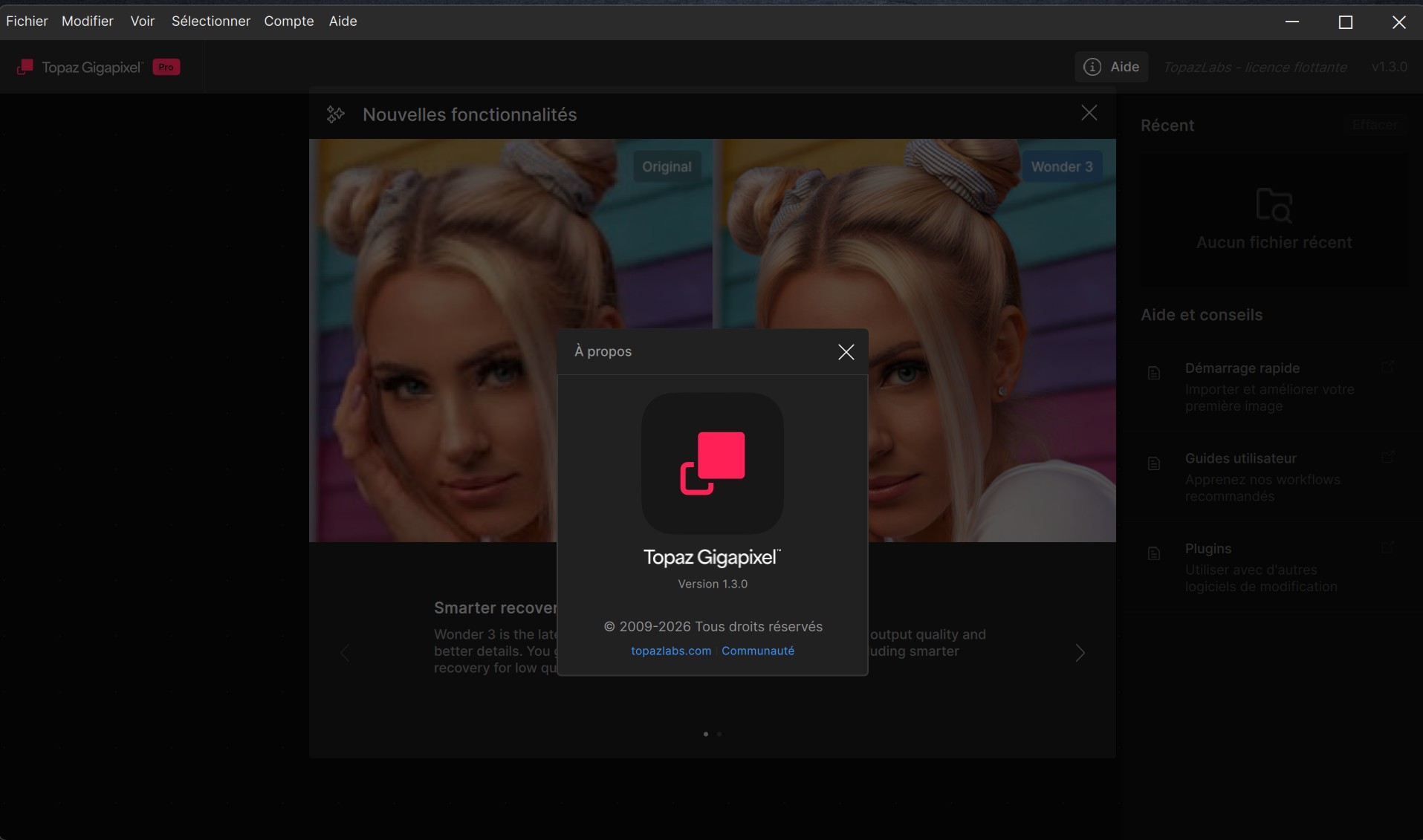Image resolution: width=1423 pixels, height=840 pixels.
Task: Select the second carousel page dot
Action: [719, 734]
